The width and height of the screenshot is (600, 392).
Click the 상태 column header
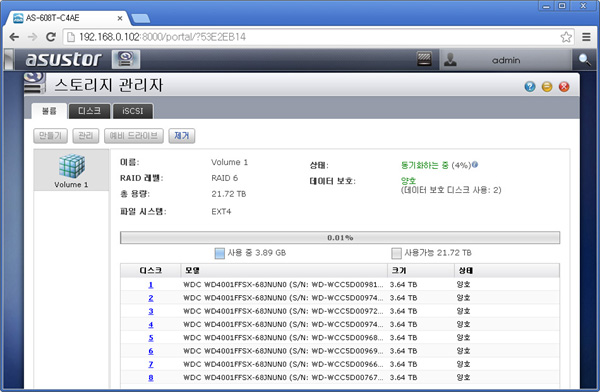coord(507,270)
